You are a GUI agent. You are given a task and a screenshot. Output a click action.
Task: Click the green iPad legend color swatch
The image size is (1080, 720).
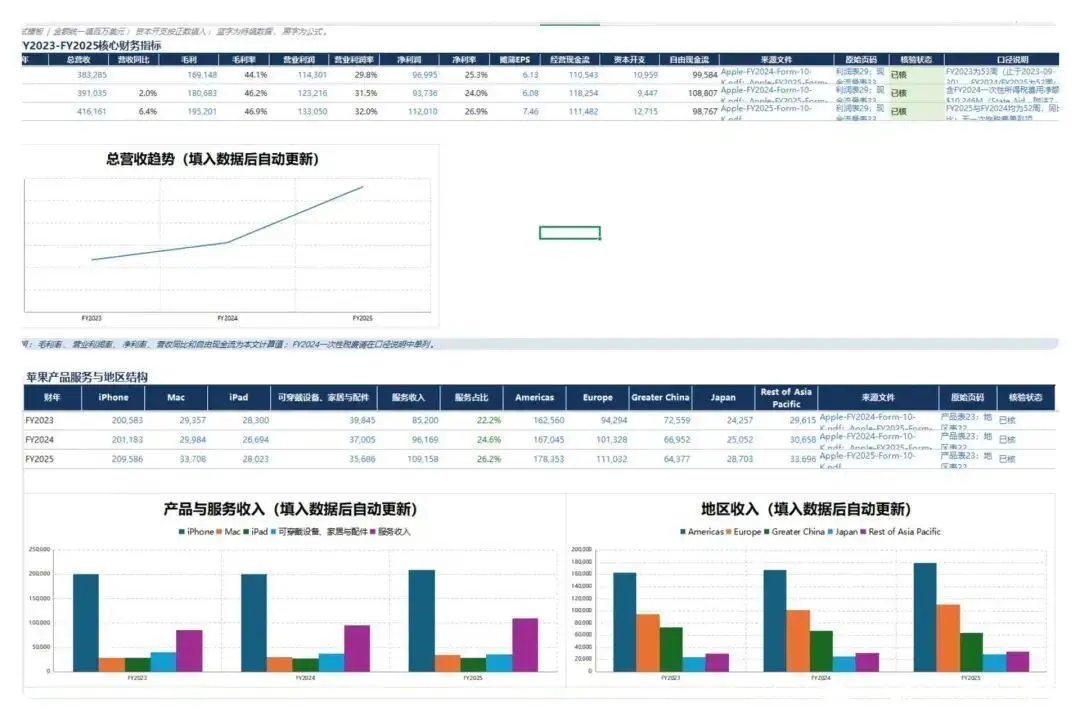coord(246,532)
